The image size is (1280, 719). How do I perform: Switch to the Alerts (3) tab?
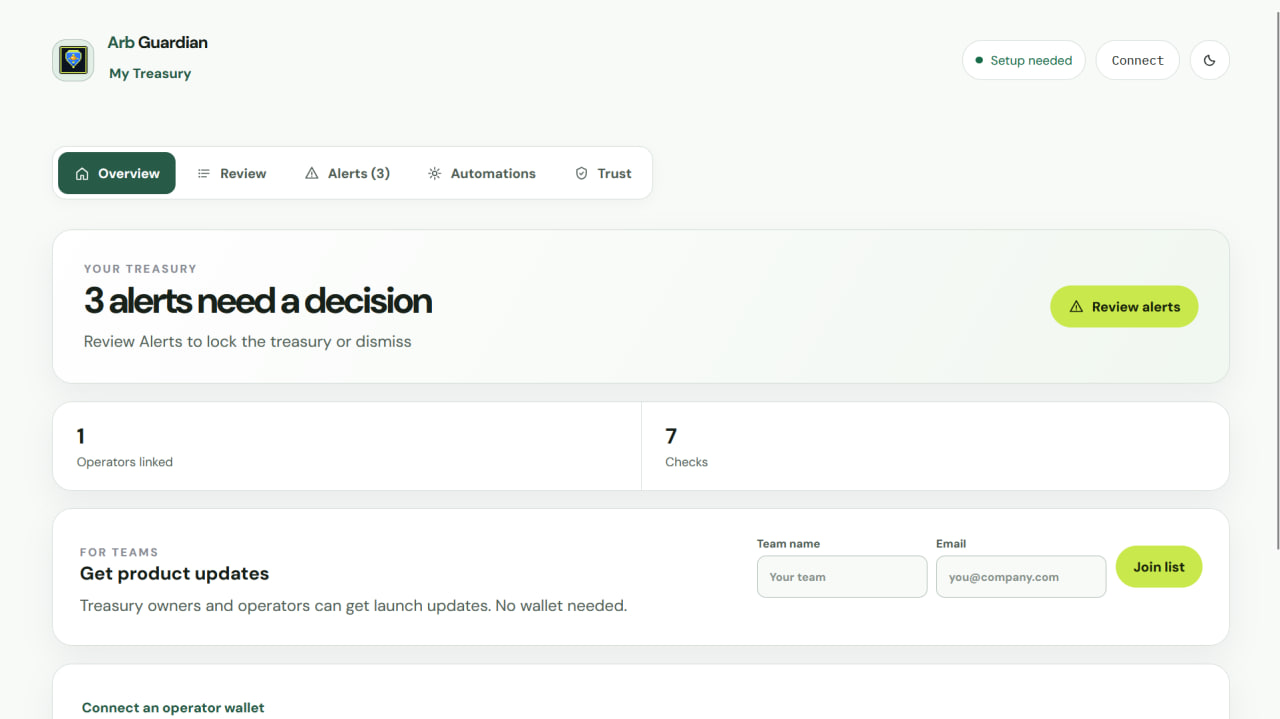(x=347, y=173)
